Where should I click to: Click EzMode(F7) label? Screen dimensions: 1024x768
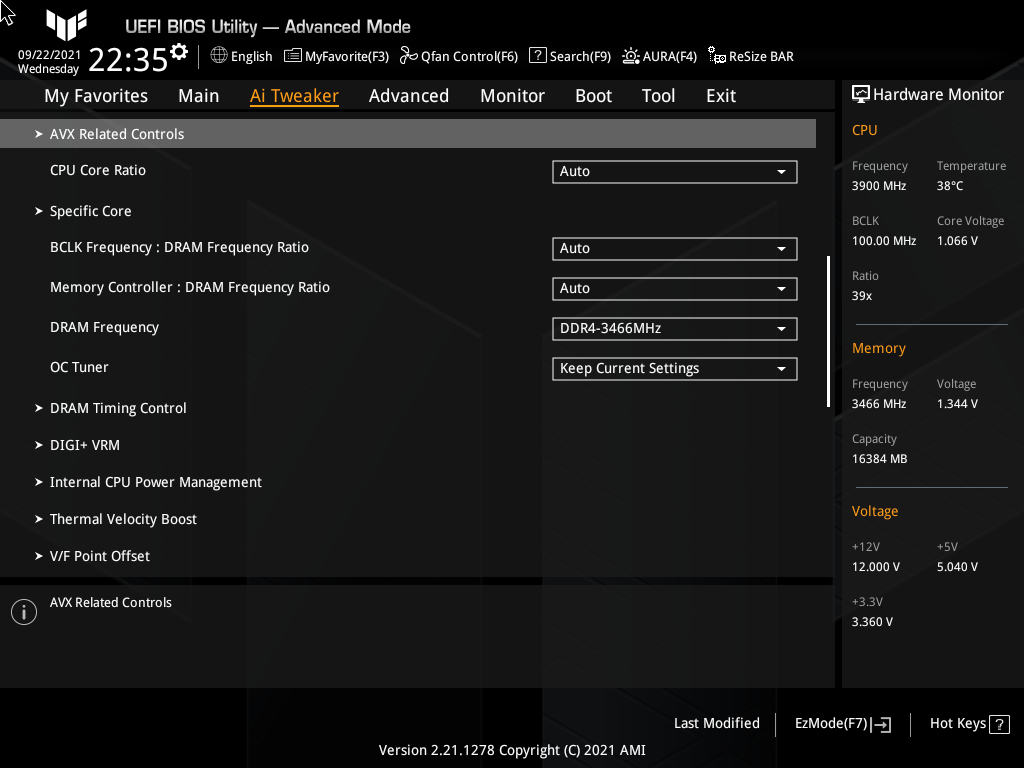831,723
